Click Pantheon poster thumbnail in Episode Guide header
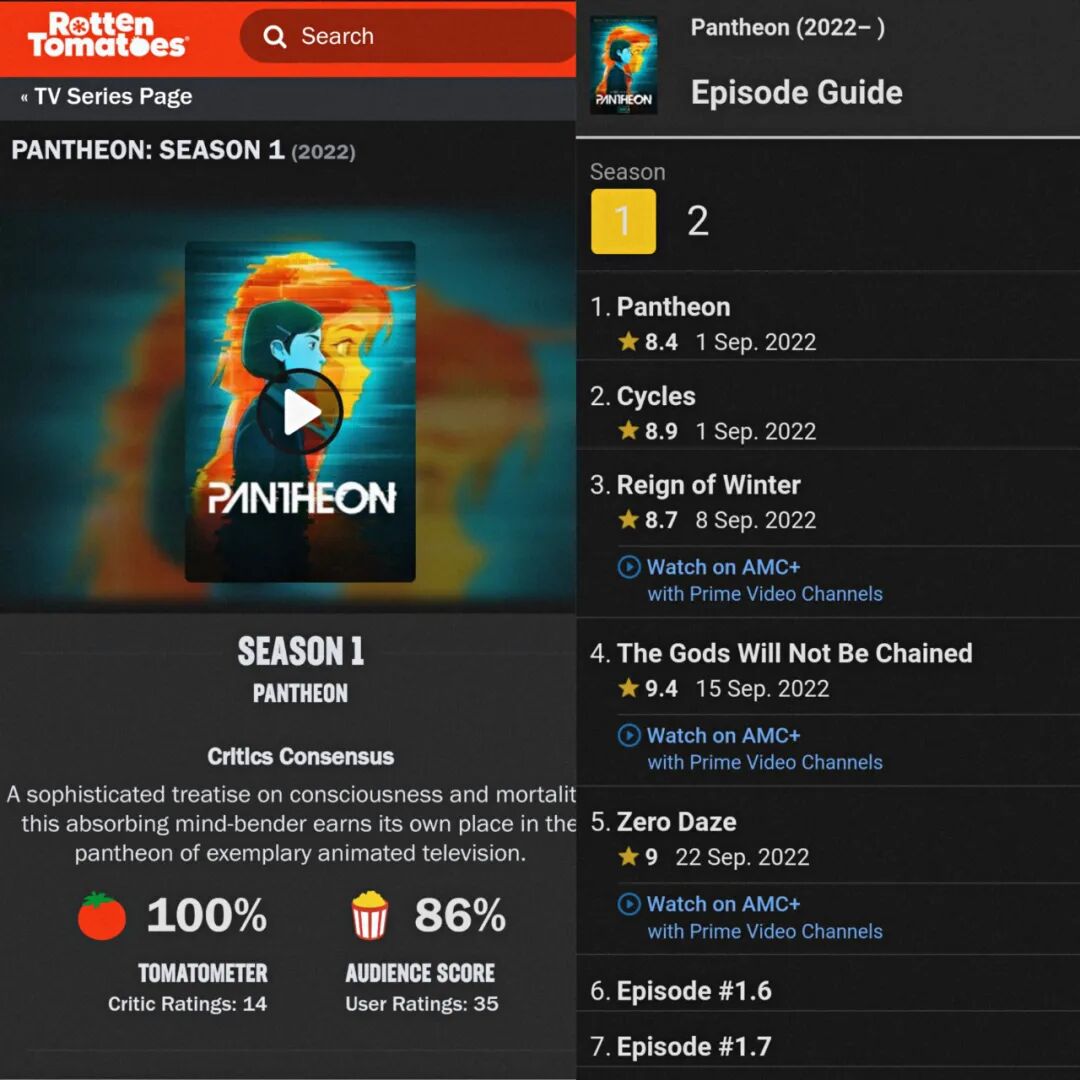 (x=623, y=65)
